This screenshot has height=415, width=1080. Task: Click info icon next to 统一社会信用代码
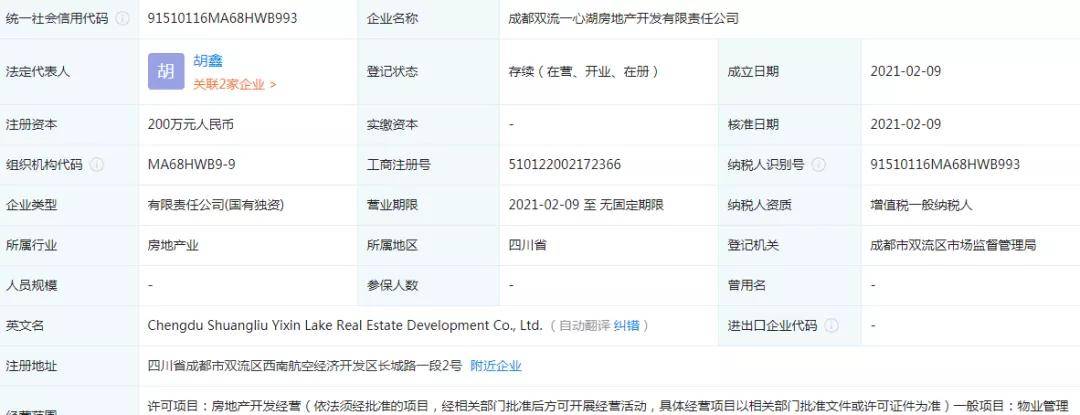pos(123,19)
